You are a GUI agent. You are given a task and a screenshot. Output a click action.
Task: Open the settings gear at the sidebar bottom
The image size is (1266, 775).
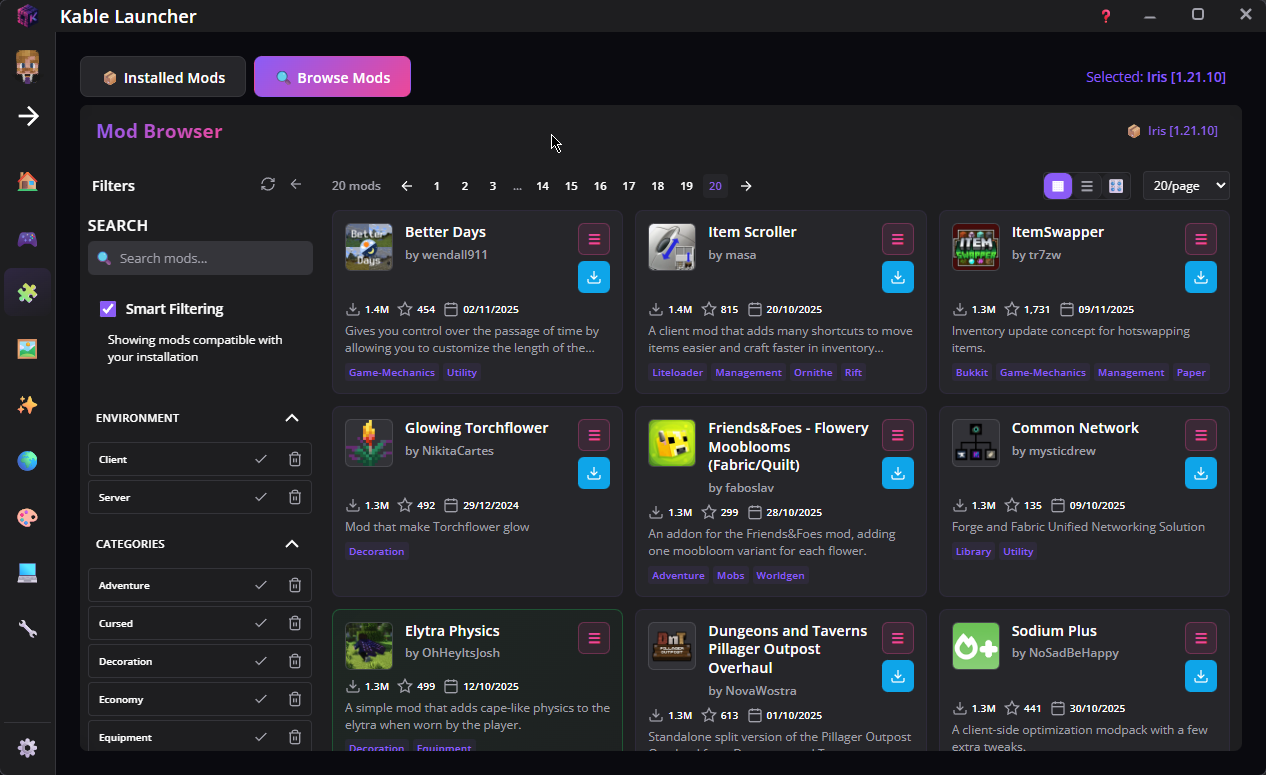(x=27, y=747)
